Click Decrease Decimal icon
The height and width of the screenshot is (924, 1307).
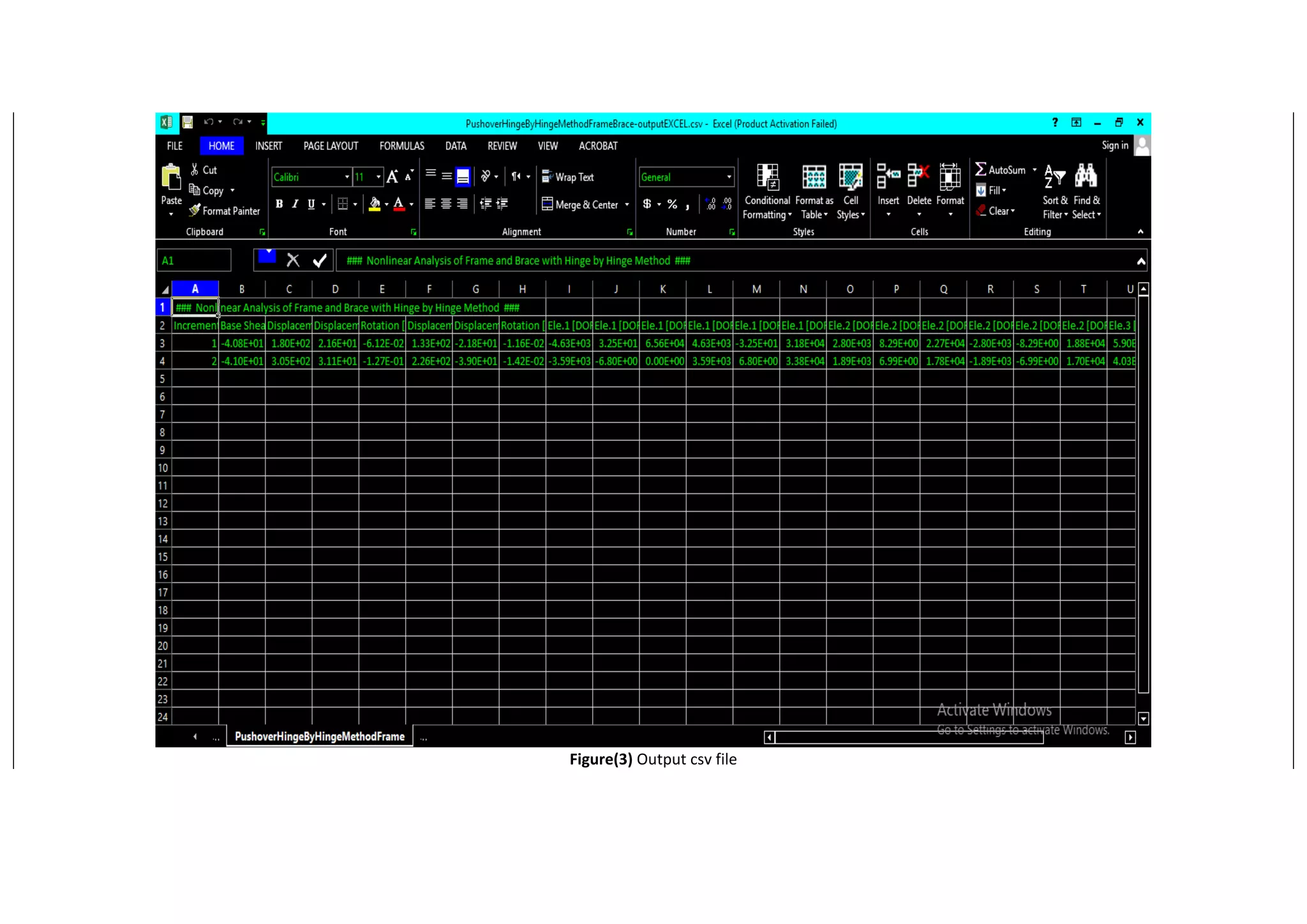(x=727, y=204)
